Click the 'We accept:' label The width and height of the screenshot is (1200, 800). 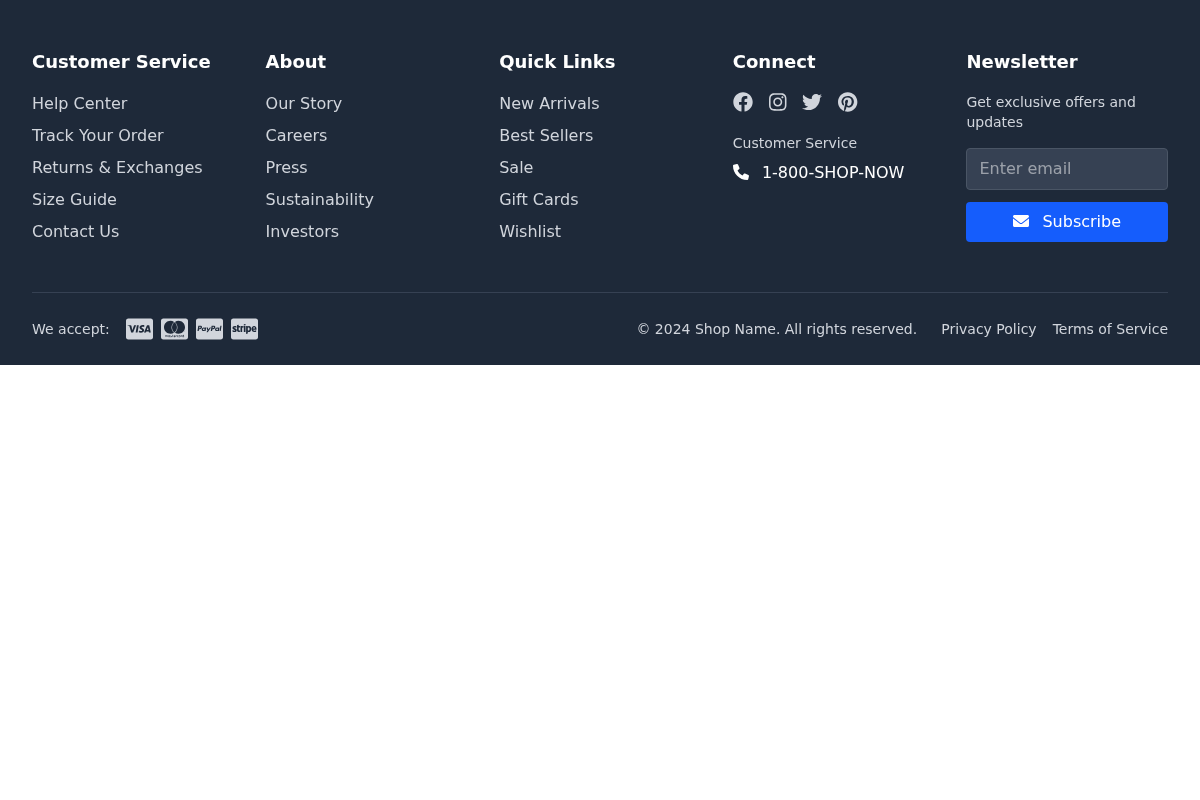coord(71,329)
